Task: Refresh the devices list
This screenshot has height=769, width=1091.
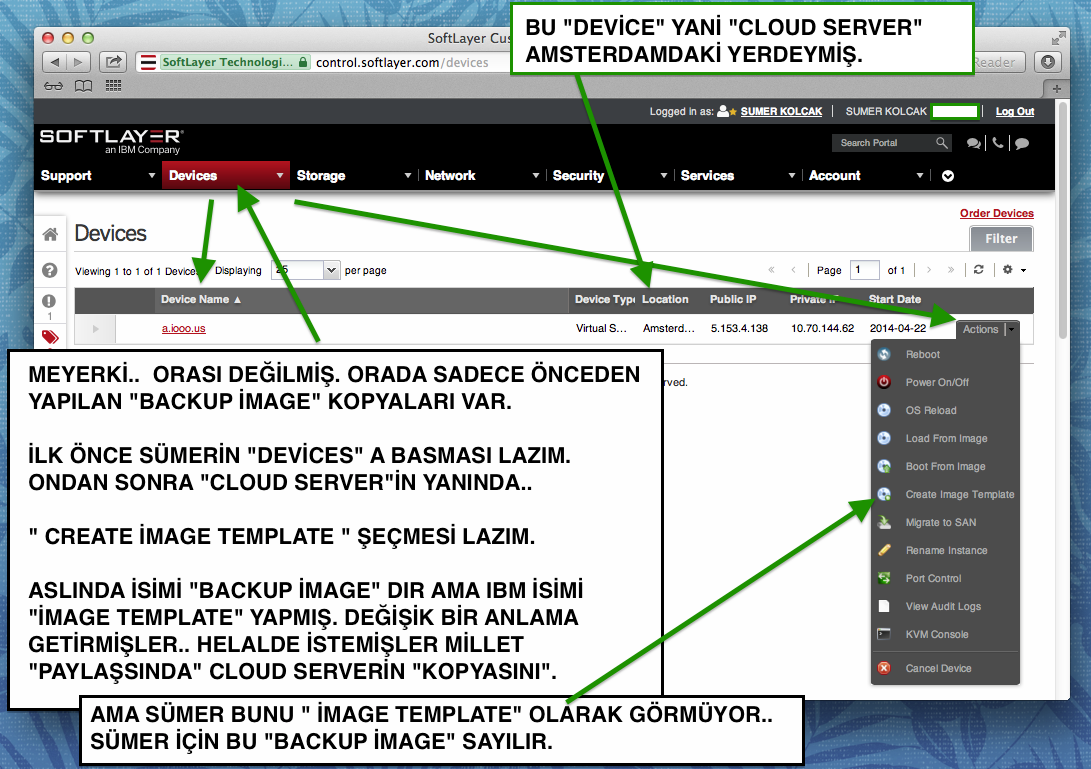Action: tap(978, 270)
